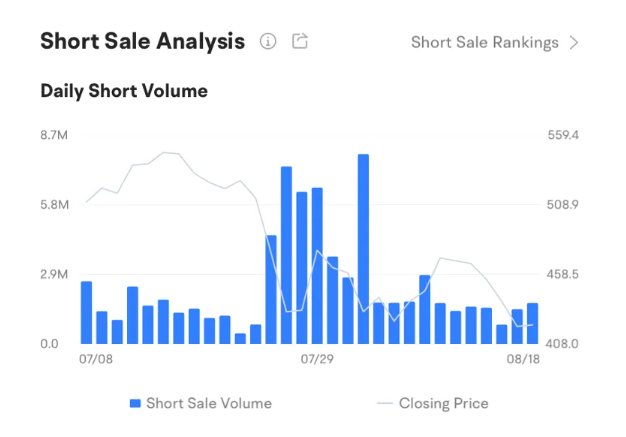
Task: Click the last bar at 08/18
Action: pyautogui.click(x=532, y=323)
